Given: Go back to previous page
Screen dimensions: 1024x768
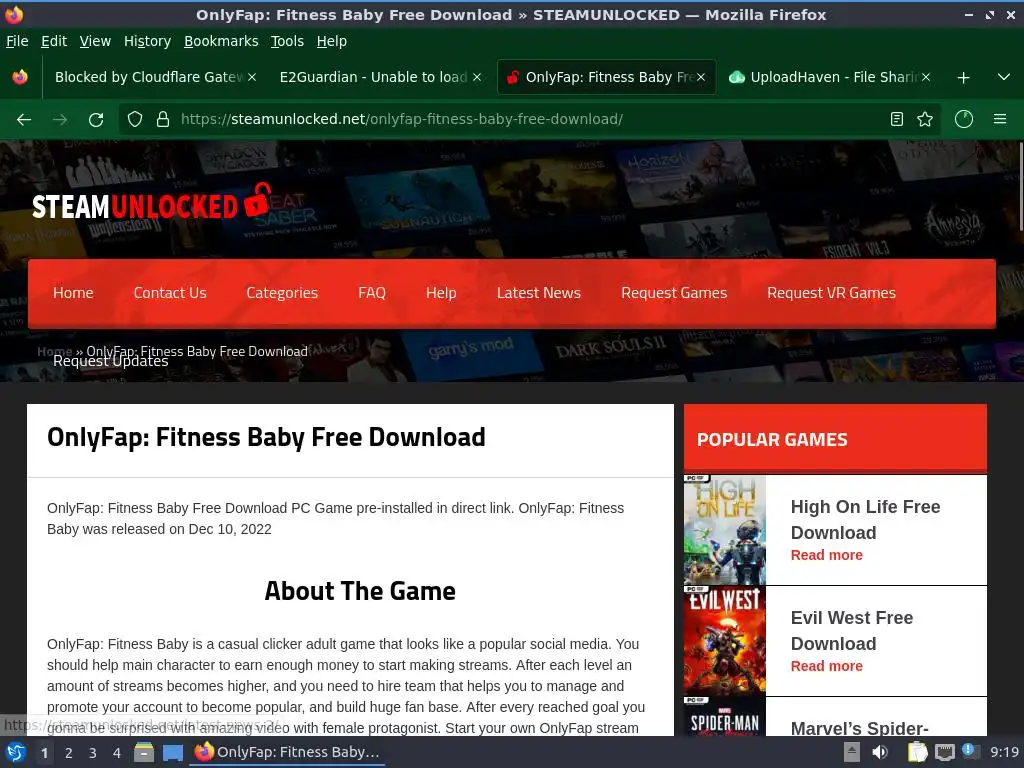Looking at the screenshot, I should [24, 120].
